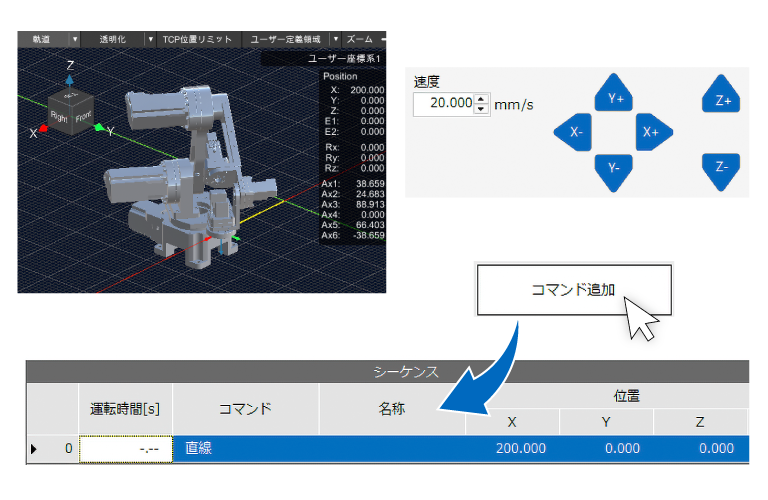Lower the TCP with the Z- arrow
The image size is (768, 500).
pyautogui.click(x=720, y=171)
